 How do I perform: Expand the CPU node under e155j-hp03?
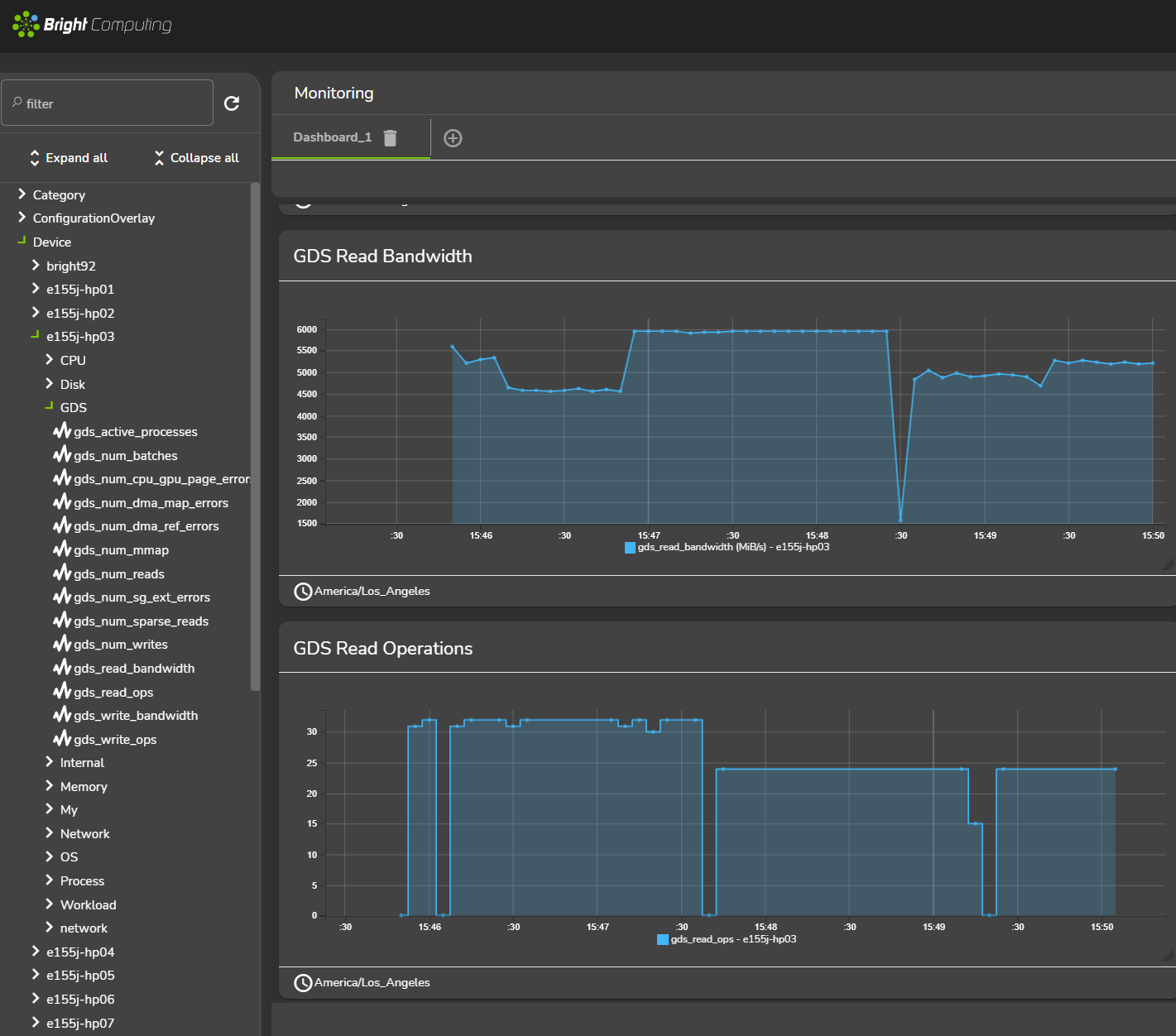50,360
